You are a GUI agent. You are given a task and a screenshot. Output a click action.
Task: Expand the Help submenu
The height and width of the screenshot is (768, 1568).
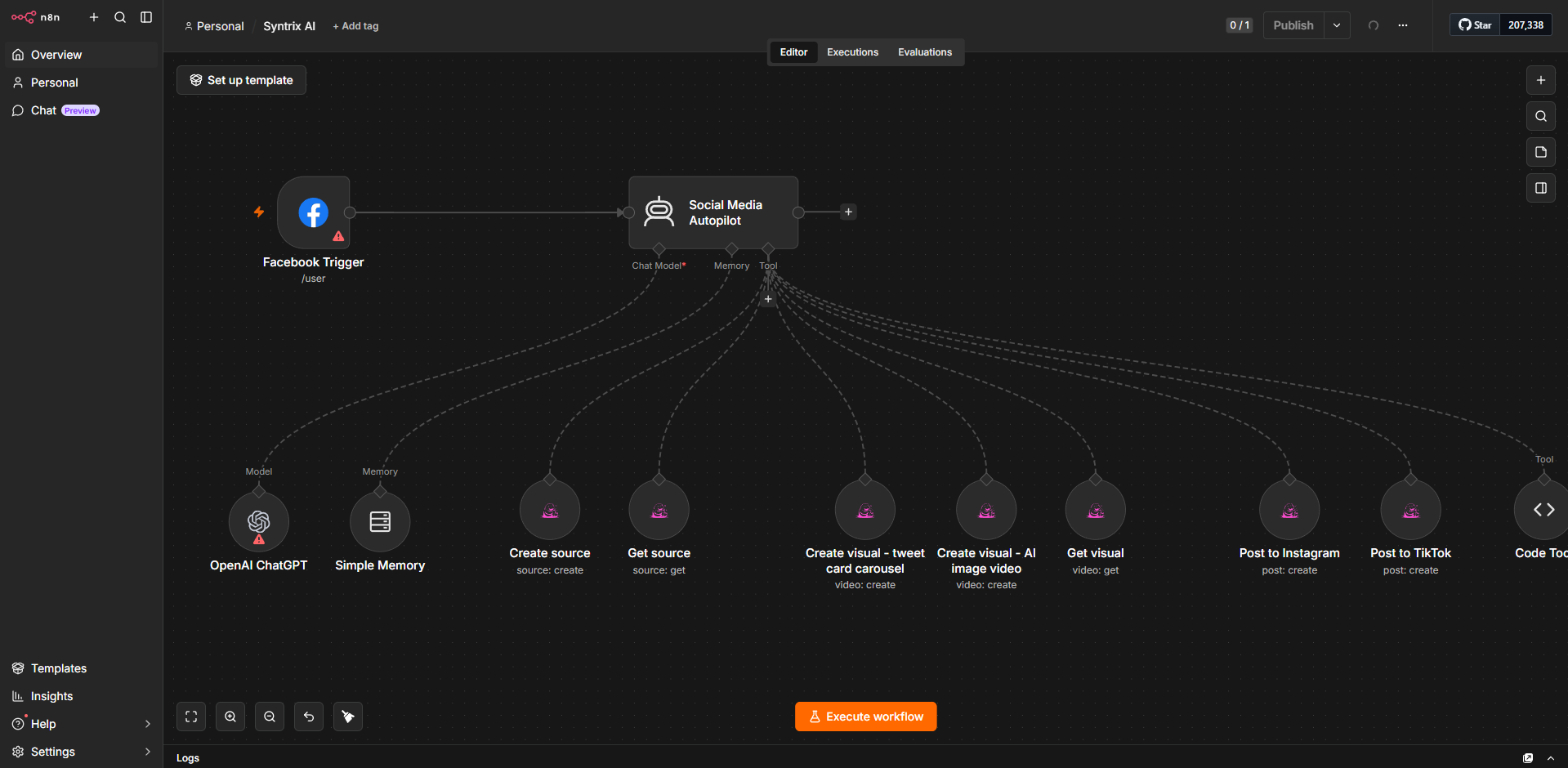(148, 724)
